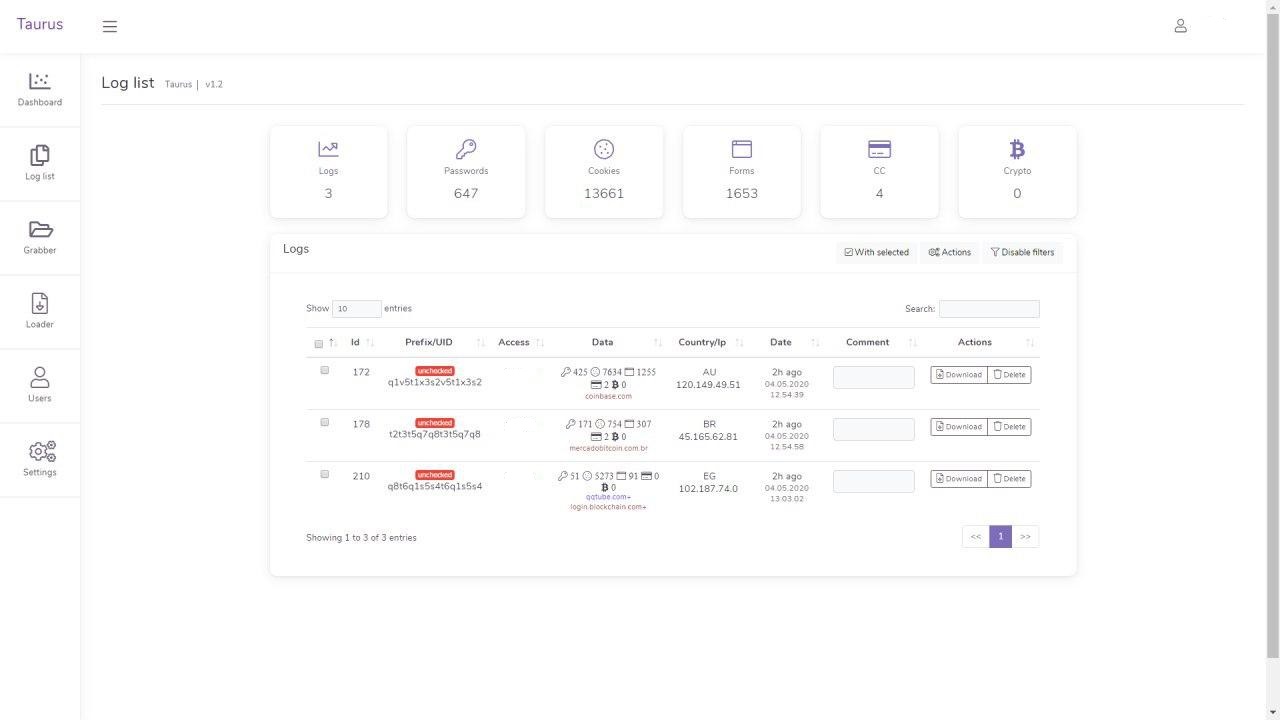
Task: Click IP address 45.165.62.81
Action: (708, 437)
